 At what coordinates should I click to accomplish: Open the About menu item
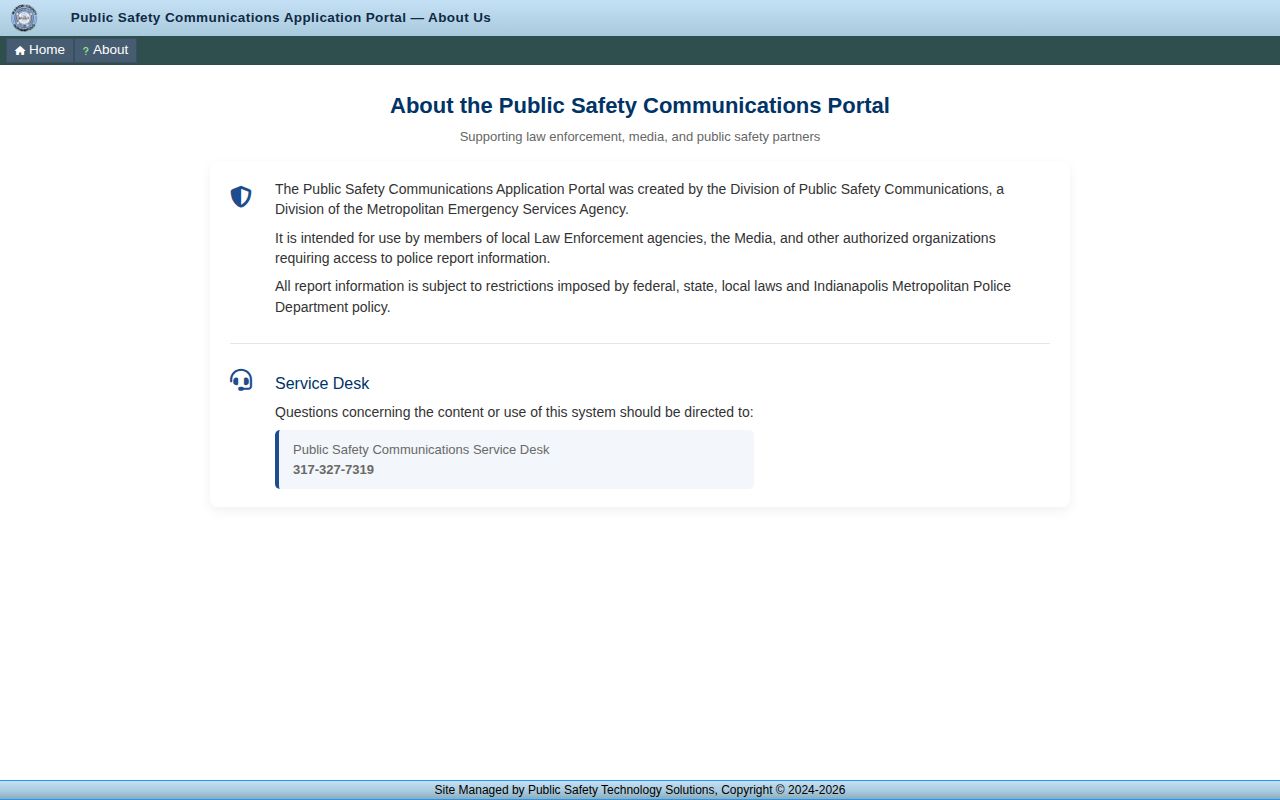point(105,50)
